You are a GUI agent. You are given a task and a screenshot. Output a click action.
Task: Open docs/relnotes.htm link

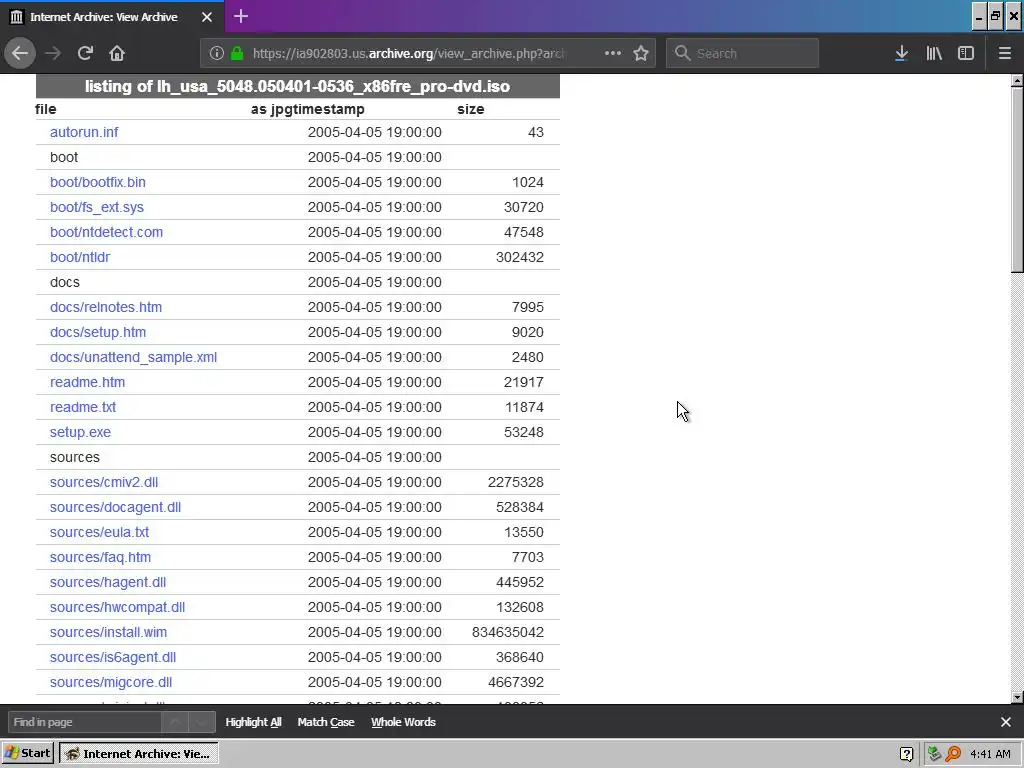click(x=106, y=307)
